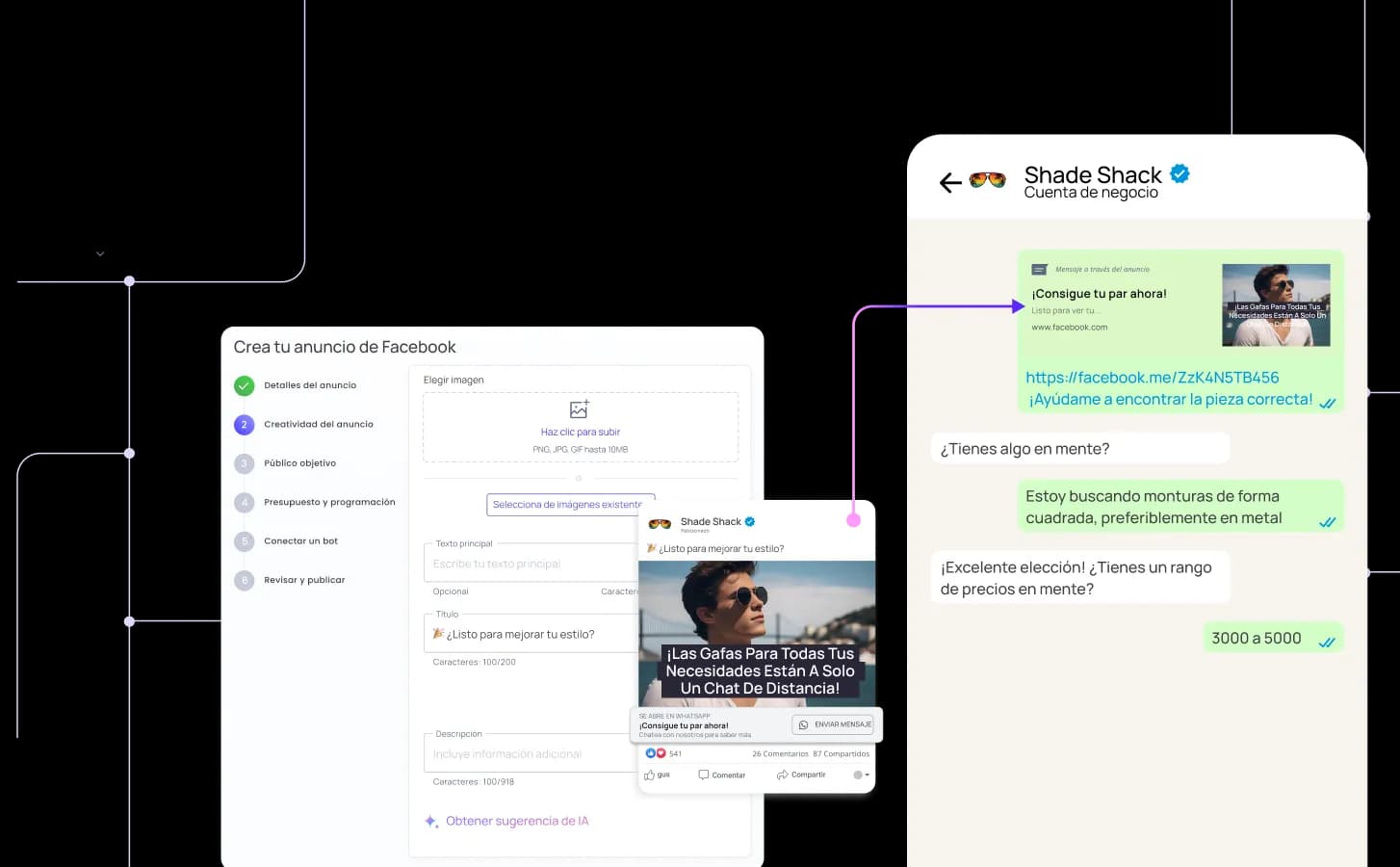1400x867 pixels.
Task: Click the AI sparkles icon beside Obtener sugerencia de IA
Action: (x=430, y=821)
